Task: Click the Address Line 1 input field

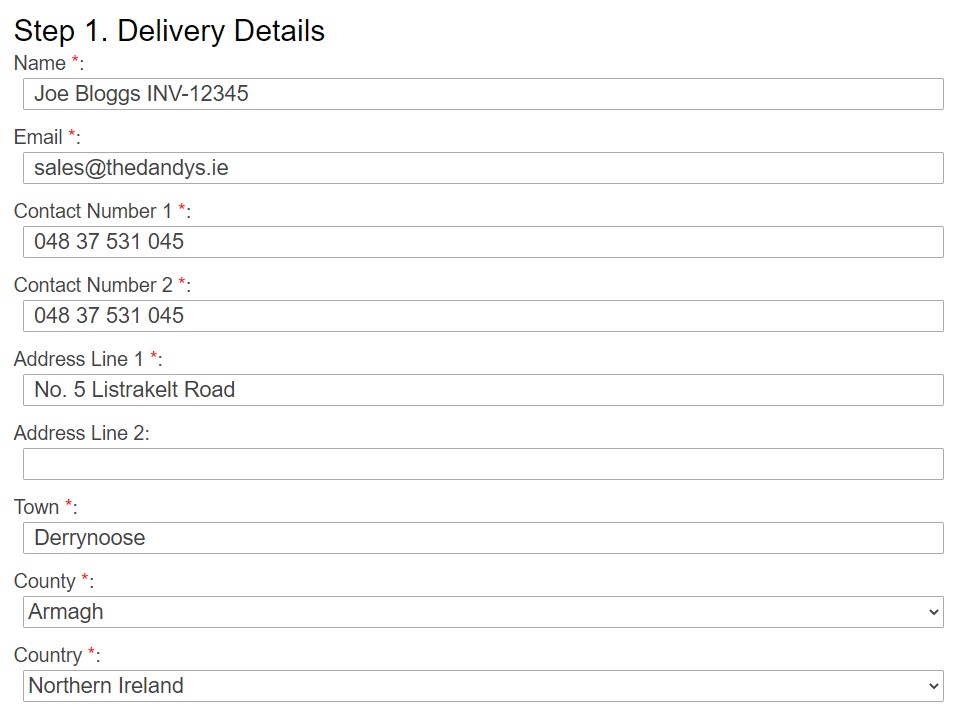Action: click(x=483, y=390)
